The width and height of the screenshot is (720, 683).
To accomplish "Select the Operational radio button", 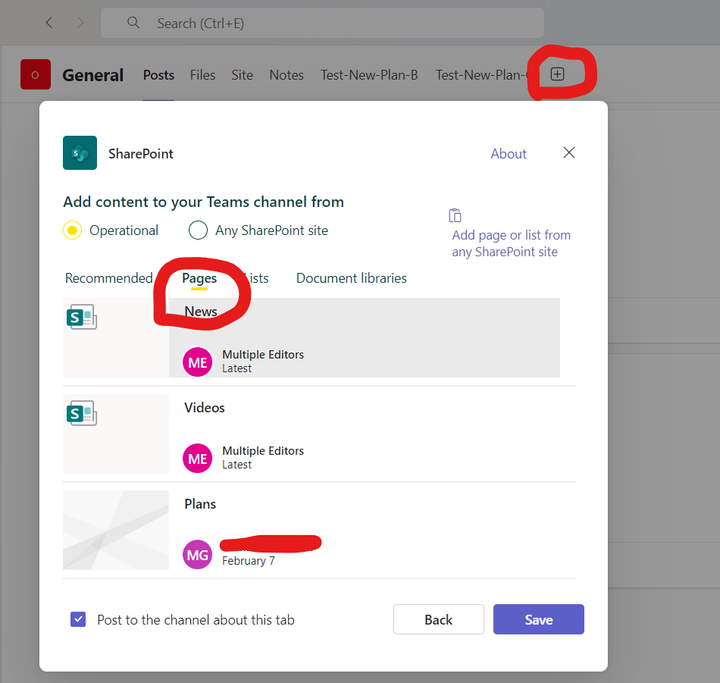I will 73,230.
